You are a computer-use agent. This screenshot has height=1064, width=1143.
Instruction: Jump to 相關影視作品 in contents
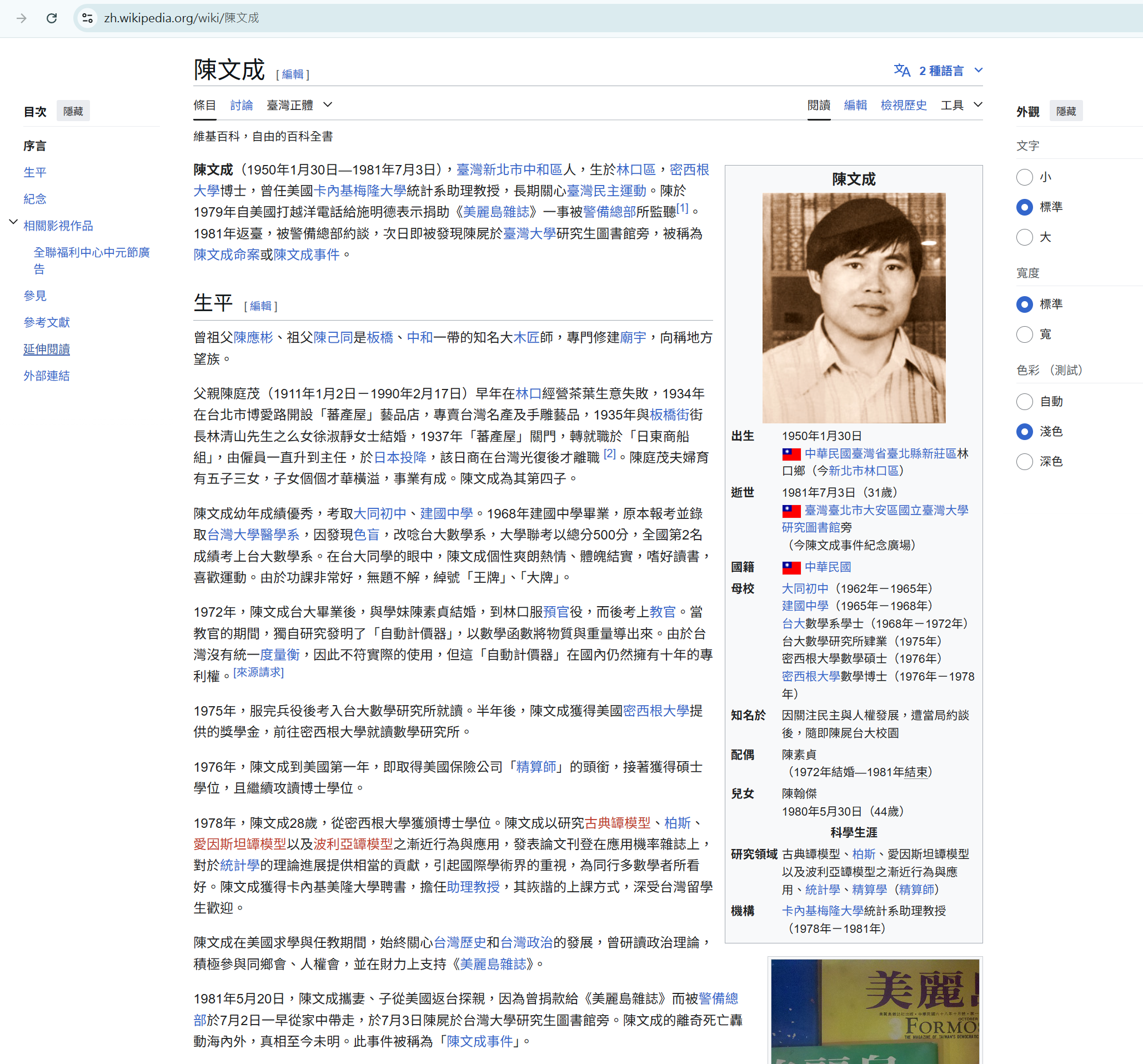tap(58, 226)
